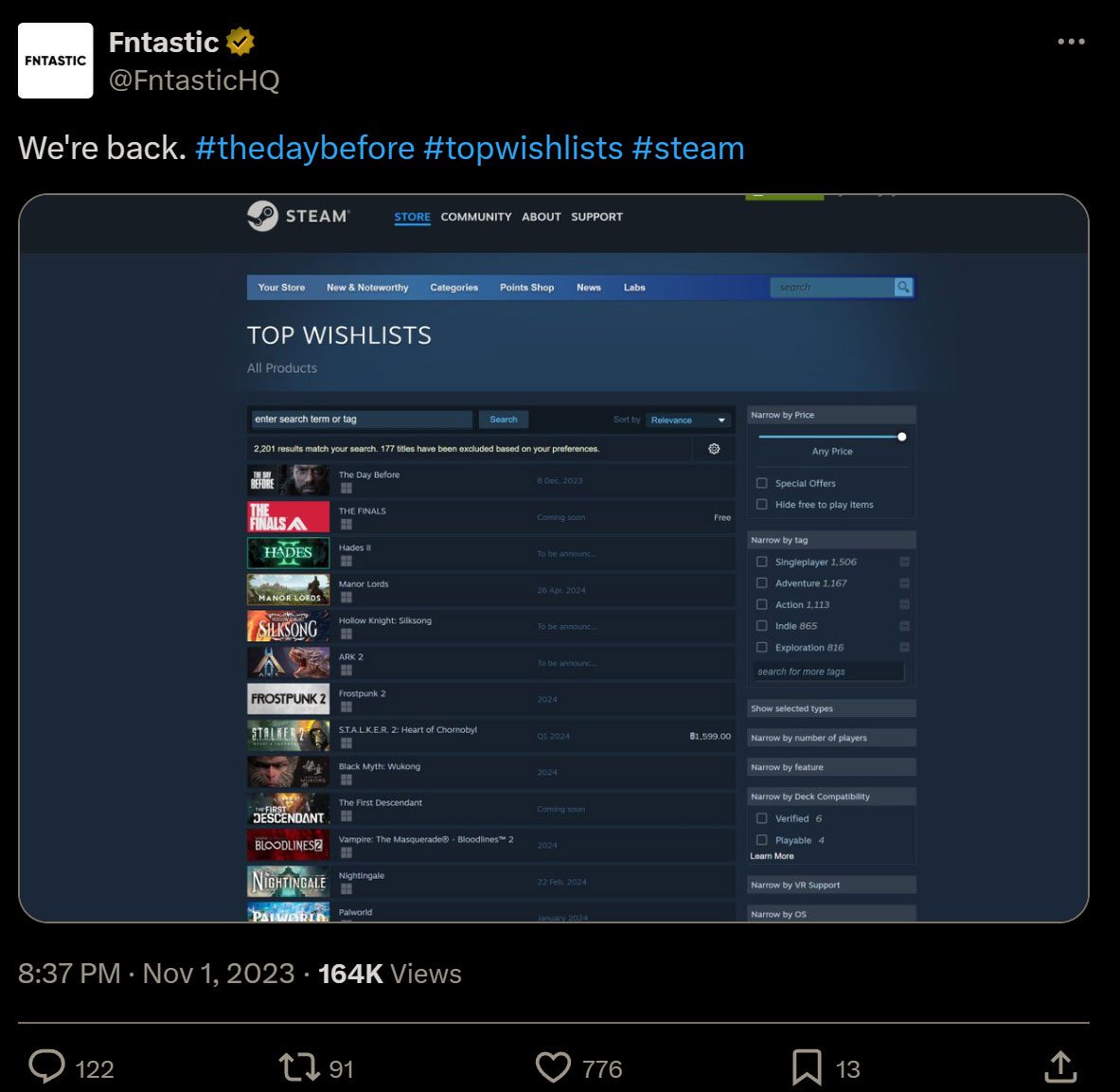Click the #thedaybefore hashtag link
Image resolution: width=1120 pixels, height=1092 pixels.
[305, 149]
